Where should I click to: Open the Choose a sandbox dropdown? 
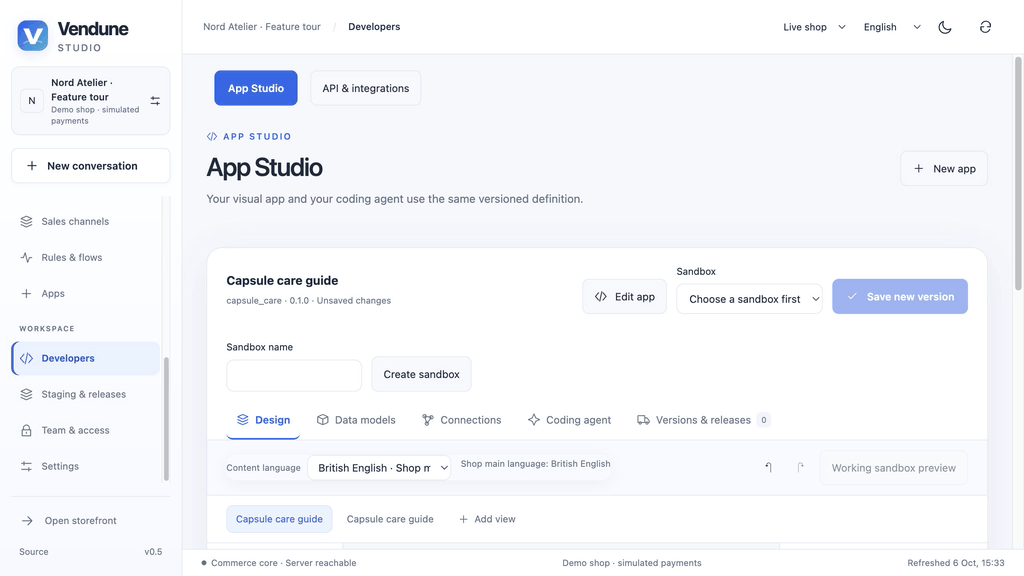[750, 299]
